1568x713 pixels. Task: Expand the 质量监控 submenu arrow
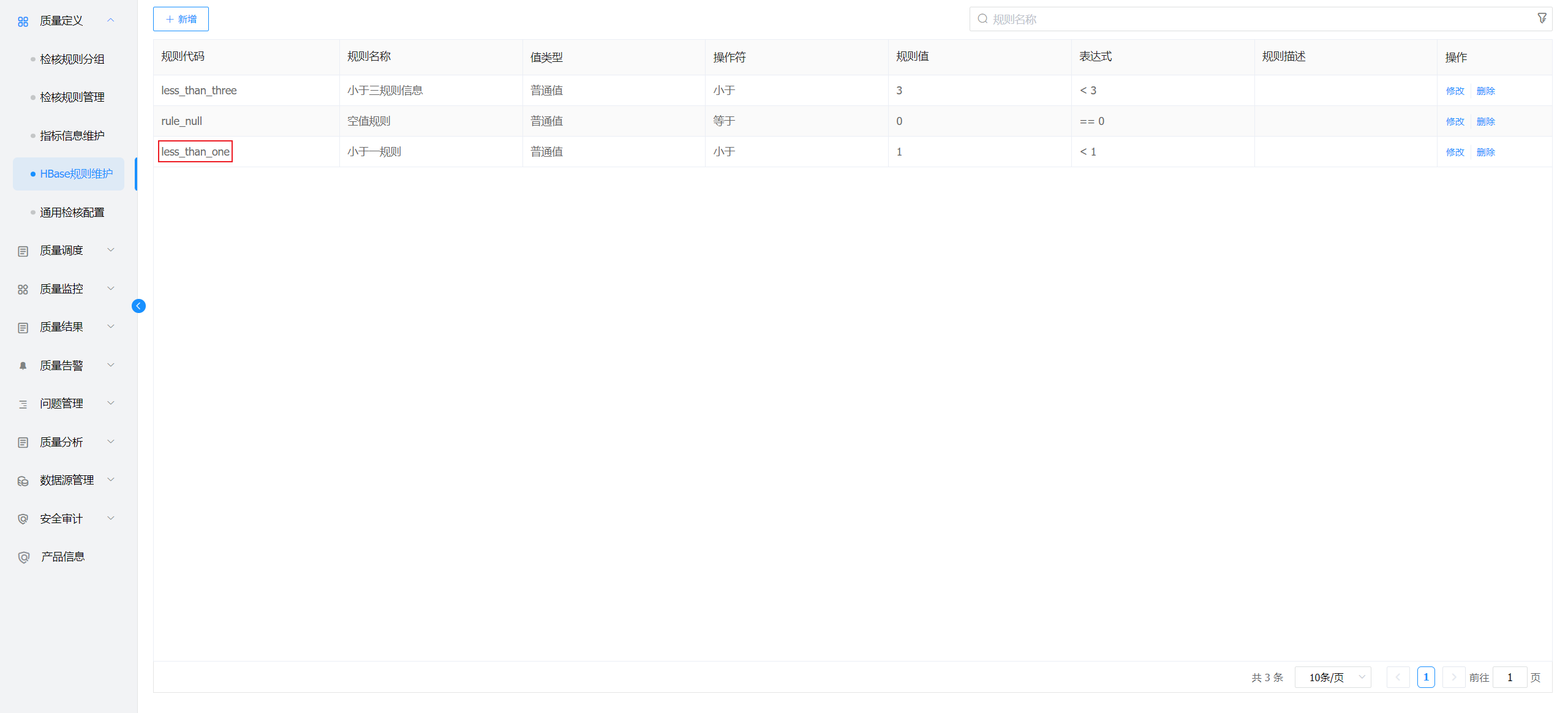click(x=111, y=289)
